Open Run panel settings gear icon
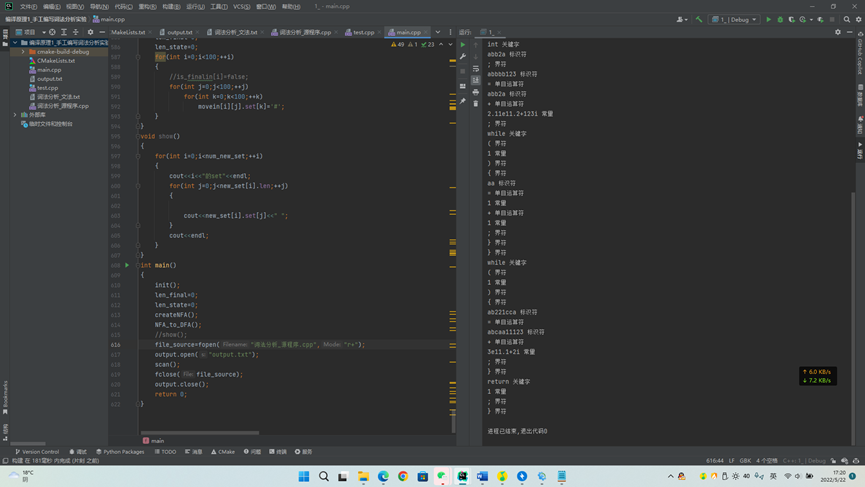Screen dimensions: 865x487 tap(838, 32)
